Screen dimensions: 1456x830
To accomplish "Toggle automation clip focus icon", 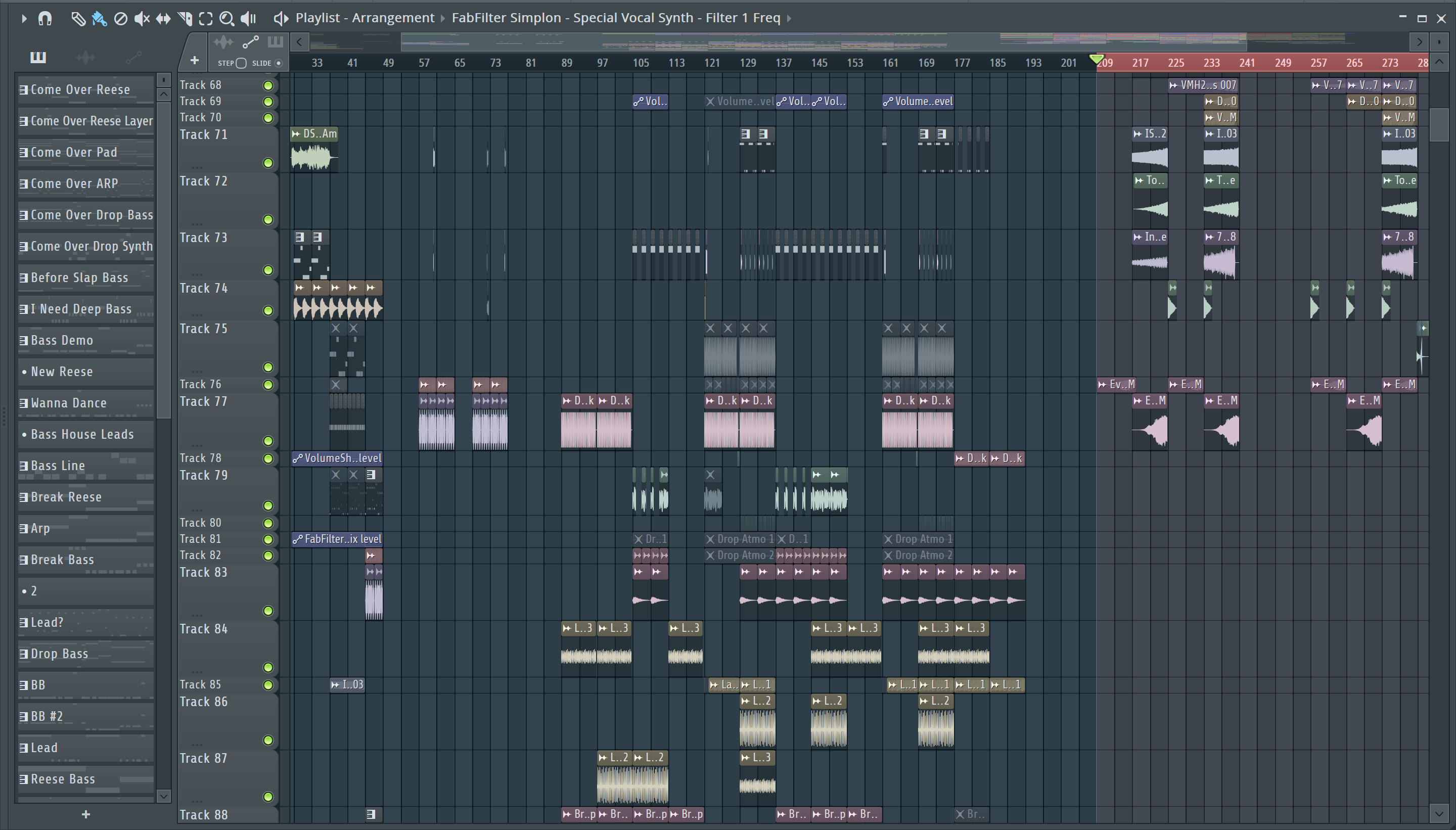I will (x=250, y=41).
